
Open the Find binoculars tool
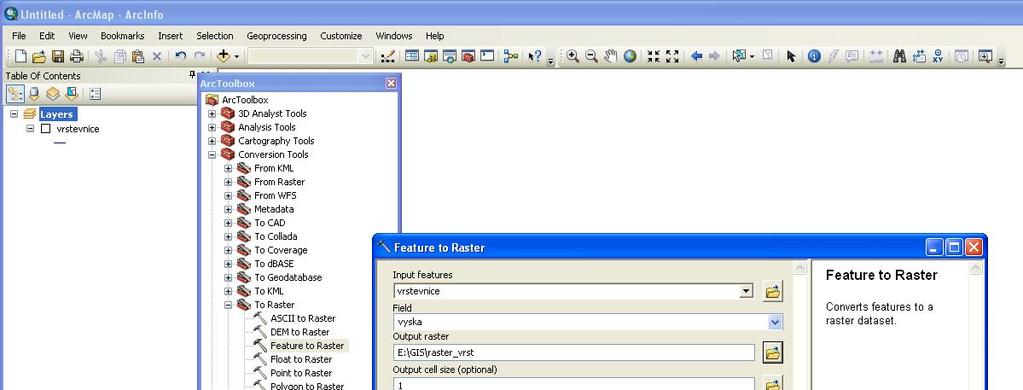click(x=900, y=56)
